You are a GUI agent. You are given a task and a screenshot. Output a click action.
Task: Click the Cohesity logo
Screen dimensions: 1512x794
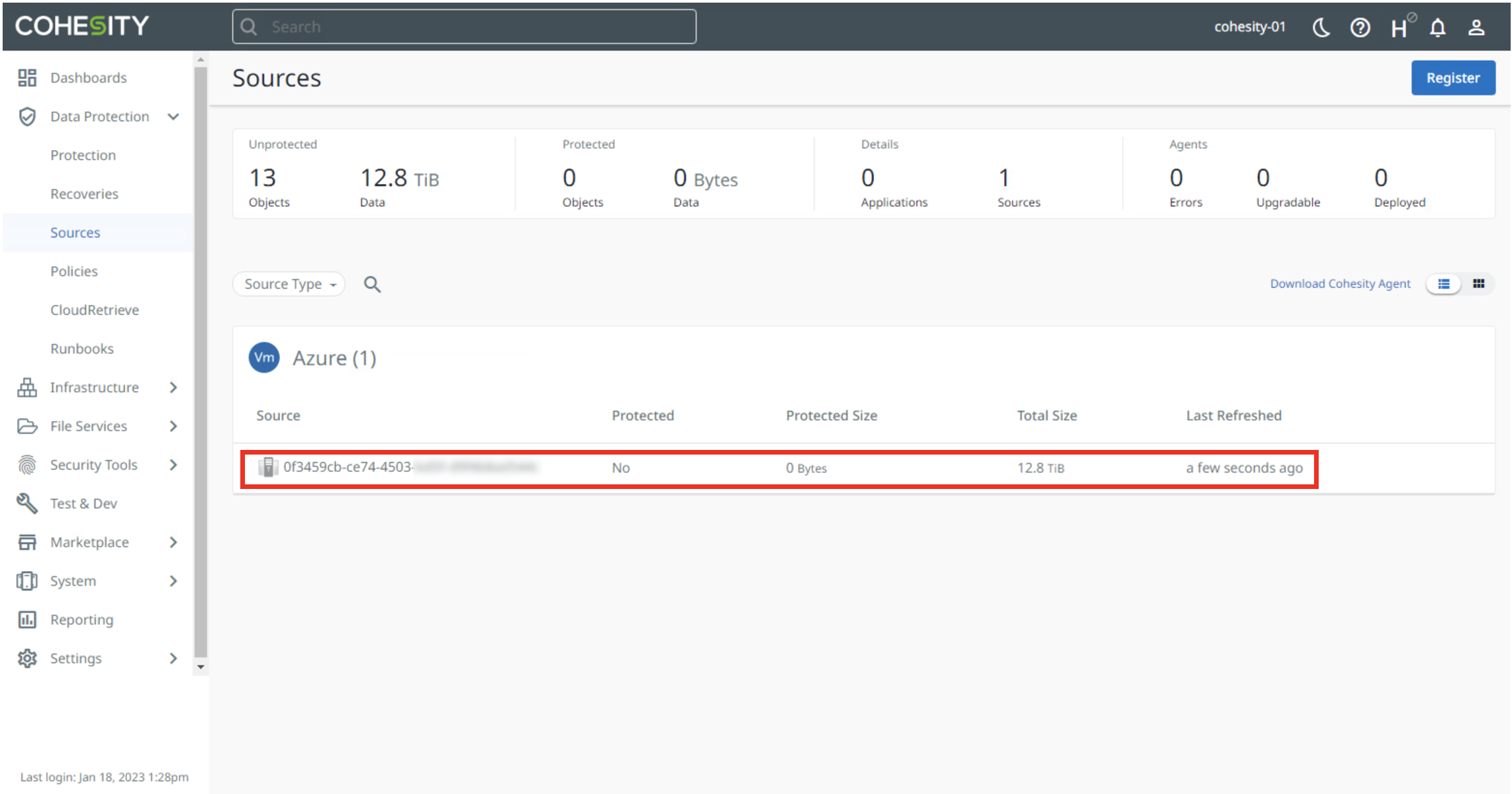82,26
